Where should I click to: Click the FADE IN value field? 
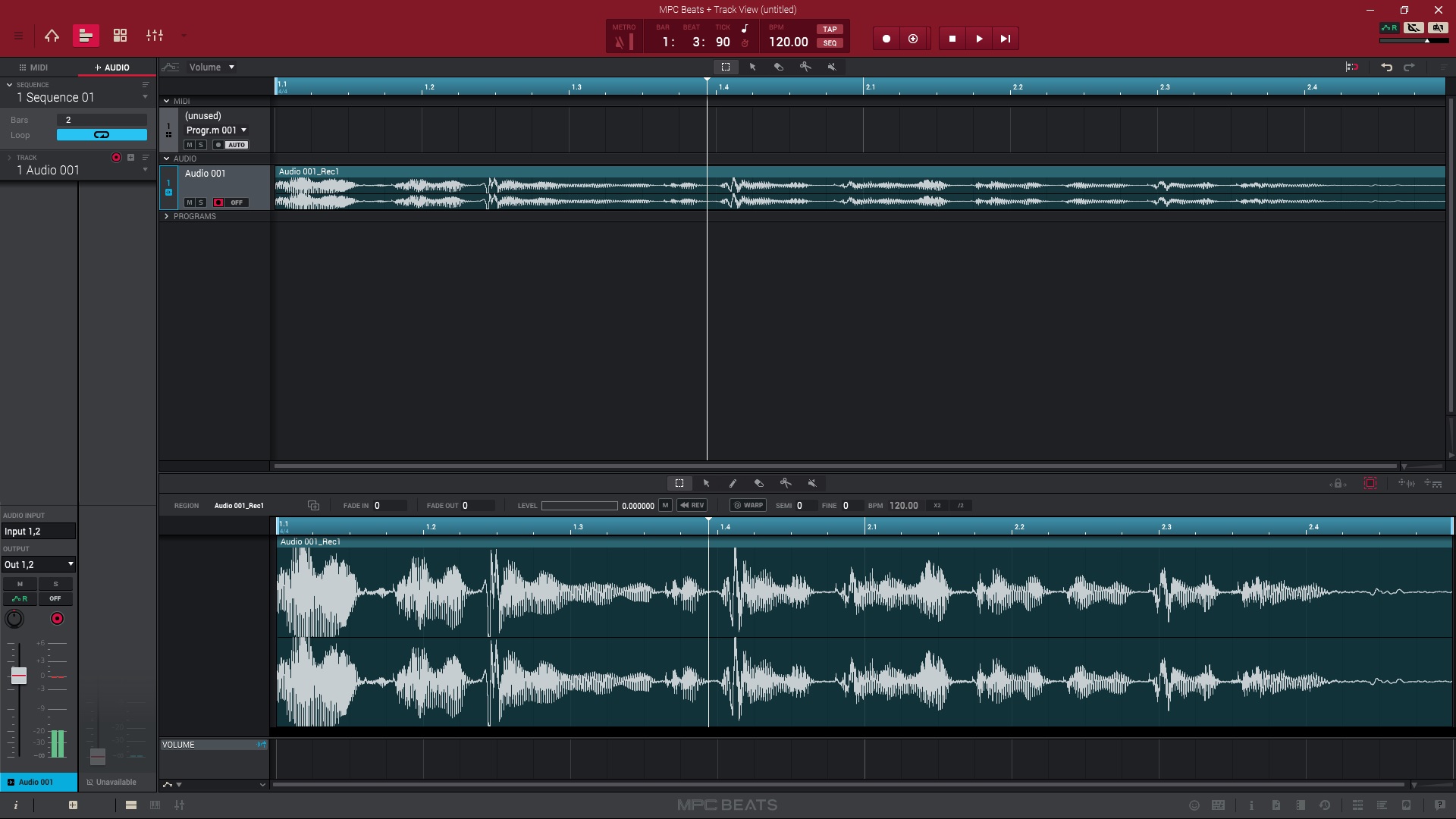[390, 506]
